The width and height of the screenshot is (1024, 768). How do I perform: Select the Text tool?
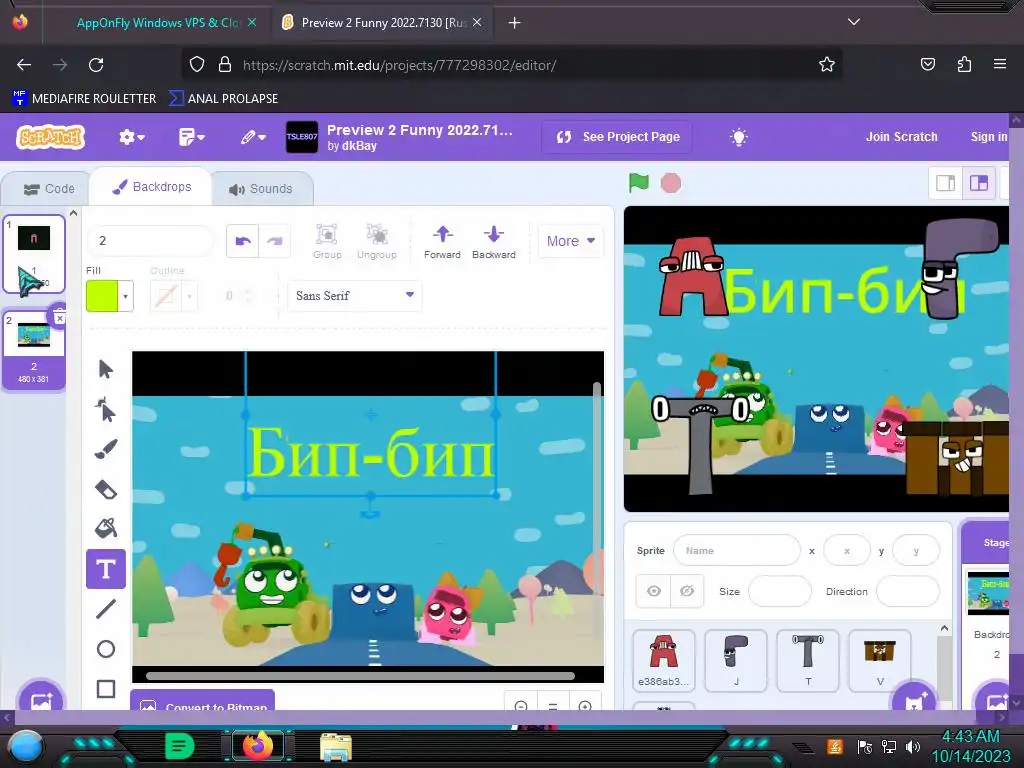pyautogui.click(x=106, y=569)
